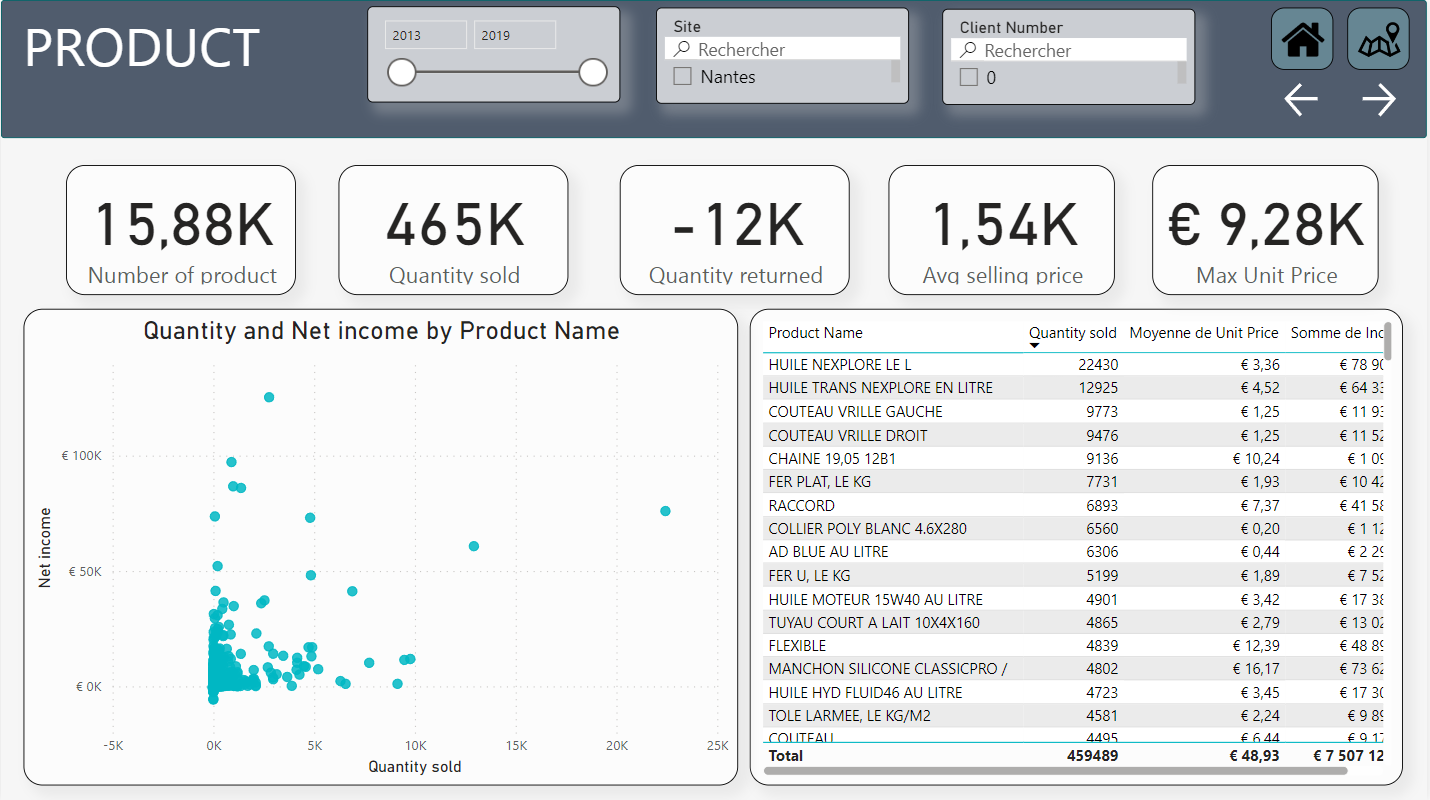This screenshot has width=1430, height=800.
Task: Click the 2013 start year field
Action: pos(426,35)
